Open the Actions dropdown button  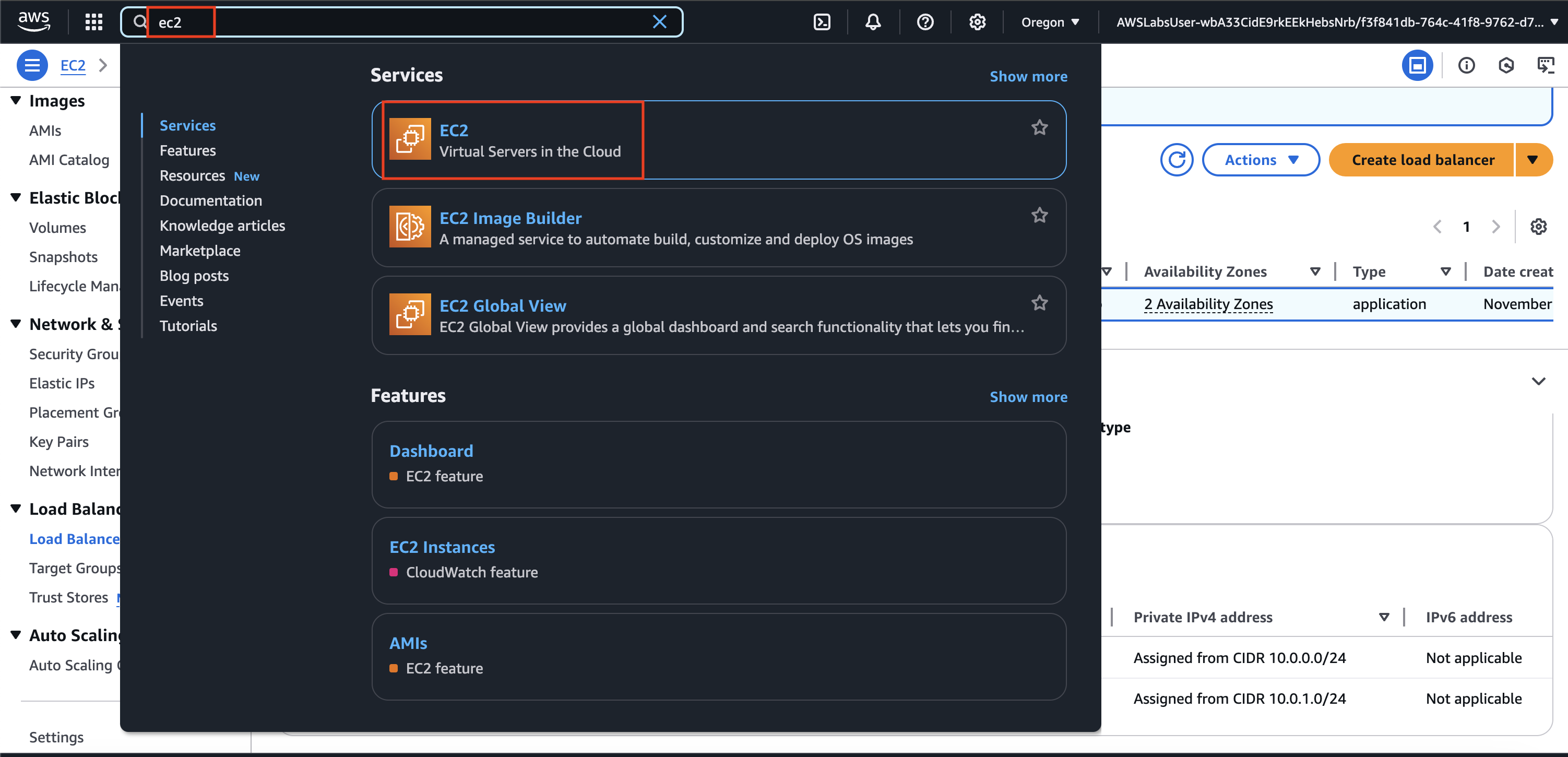1261,160
